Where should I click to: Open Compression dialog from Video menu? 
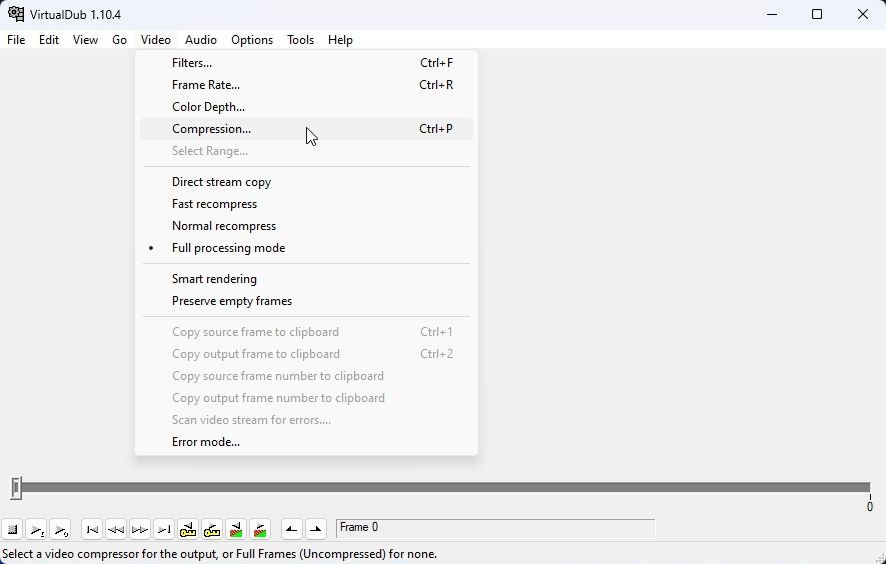[x=211, y=129]
